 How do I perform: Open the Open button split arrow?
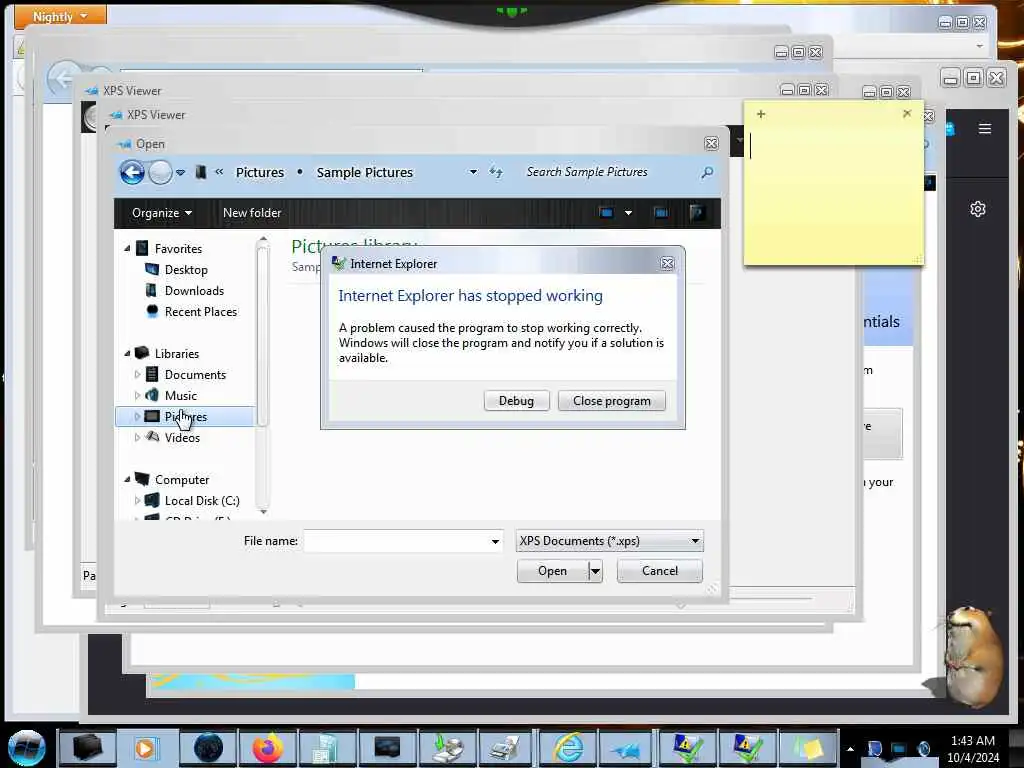[595, 571]
